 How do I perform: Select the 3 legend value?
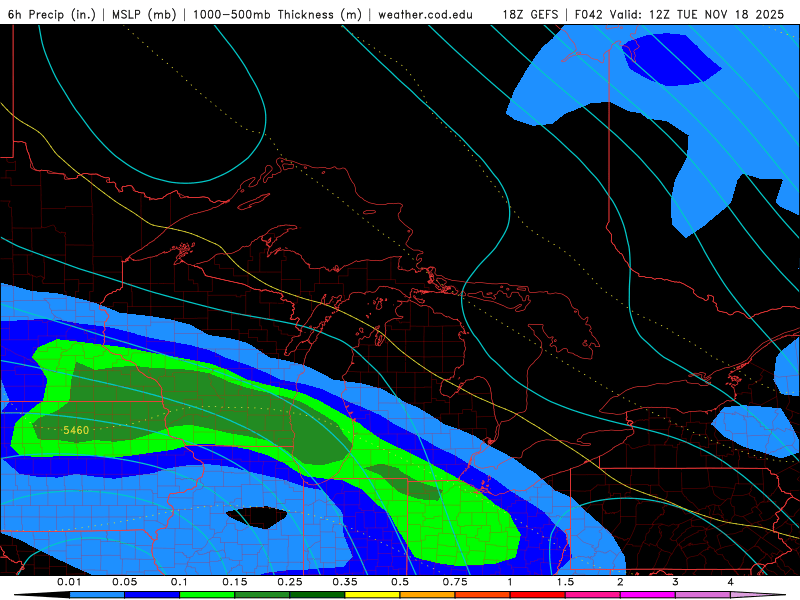coord(676,582)
